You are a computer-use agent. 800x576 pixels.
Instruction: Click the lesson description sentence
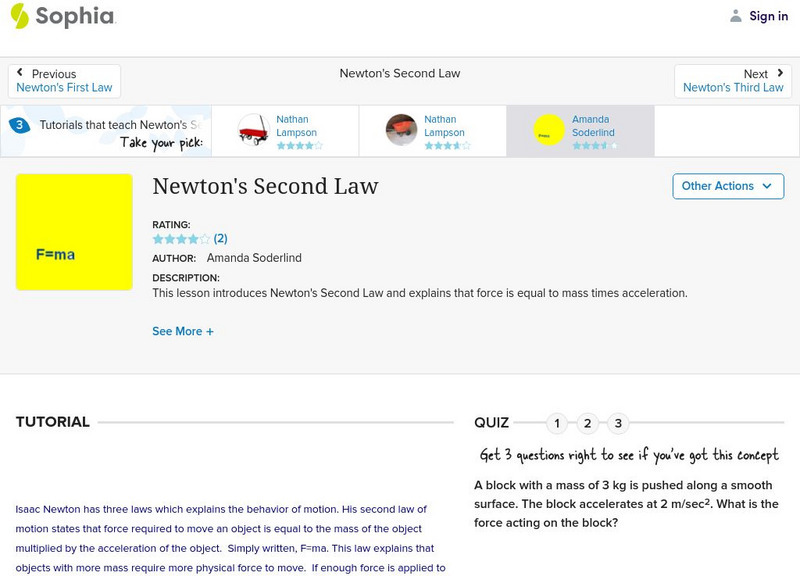click(420, 293)
